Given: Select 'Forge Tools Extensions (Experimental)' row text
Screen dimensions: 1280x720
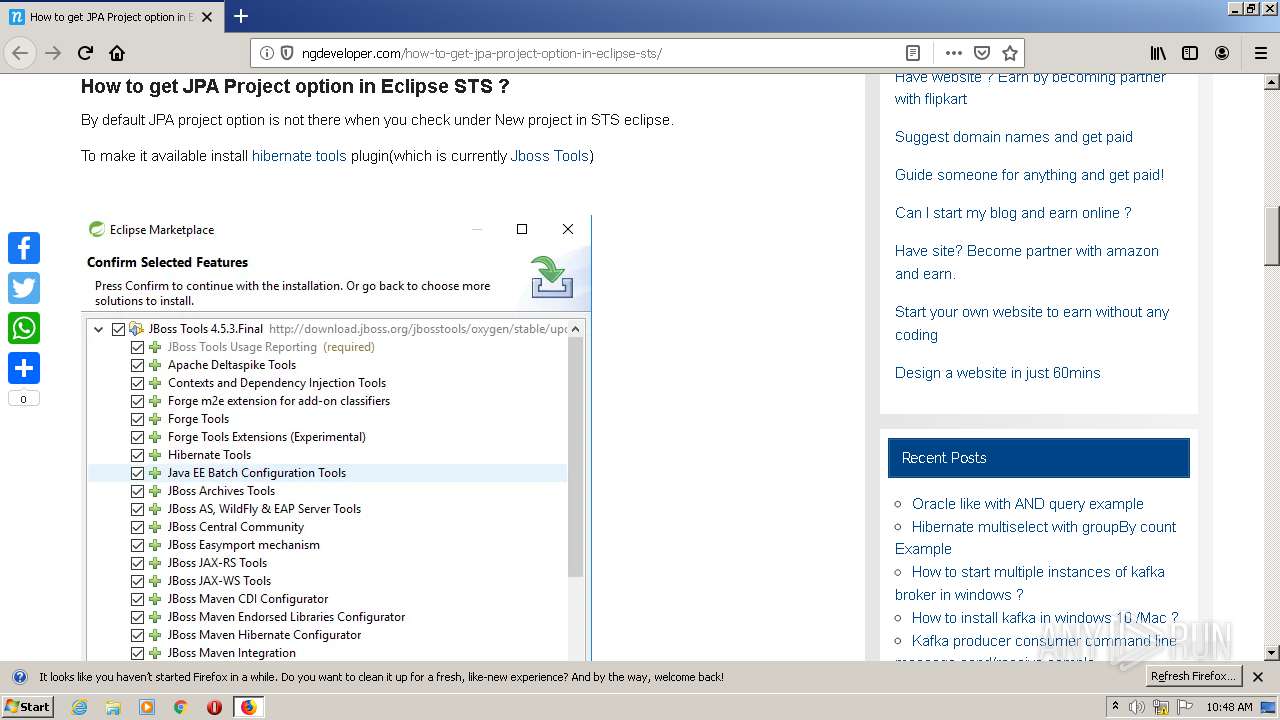Looking at the screenshot, I should point(266,437).
